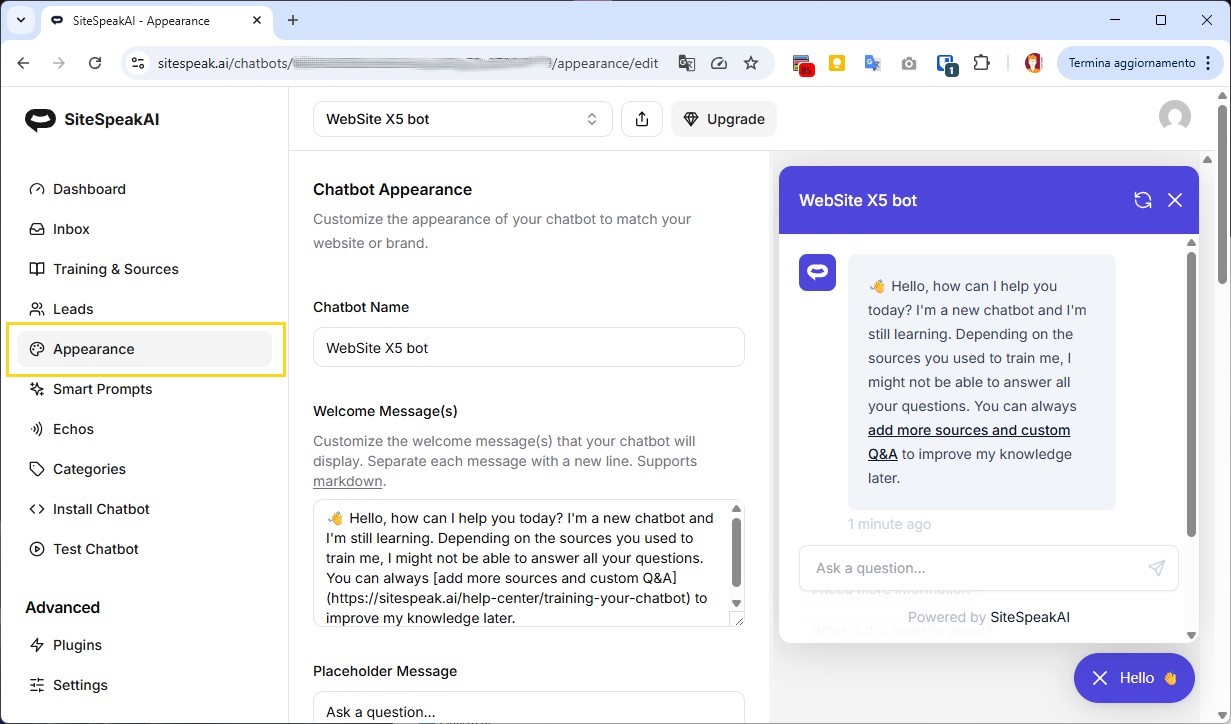
Task: Select Appearance in the sidebar
Action: tap(144, 349)
